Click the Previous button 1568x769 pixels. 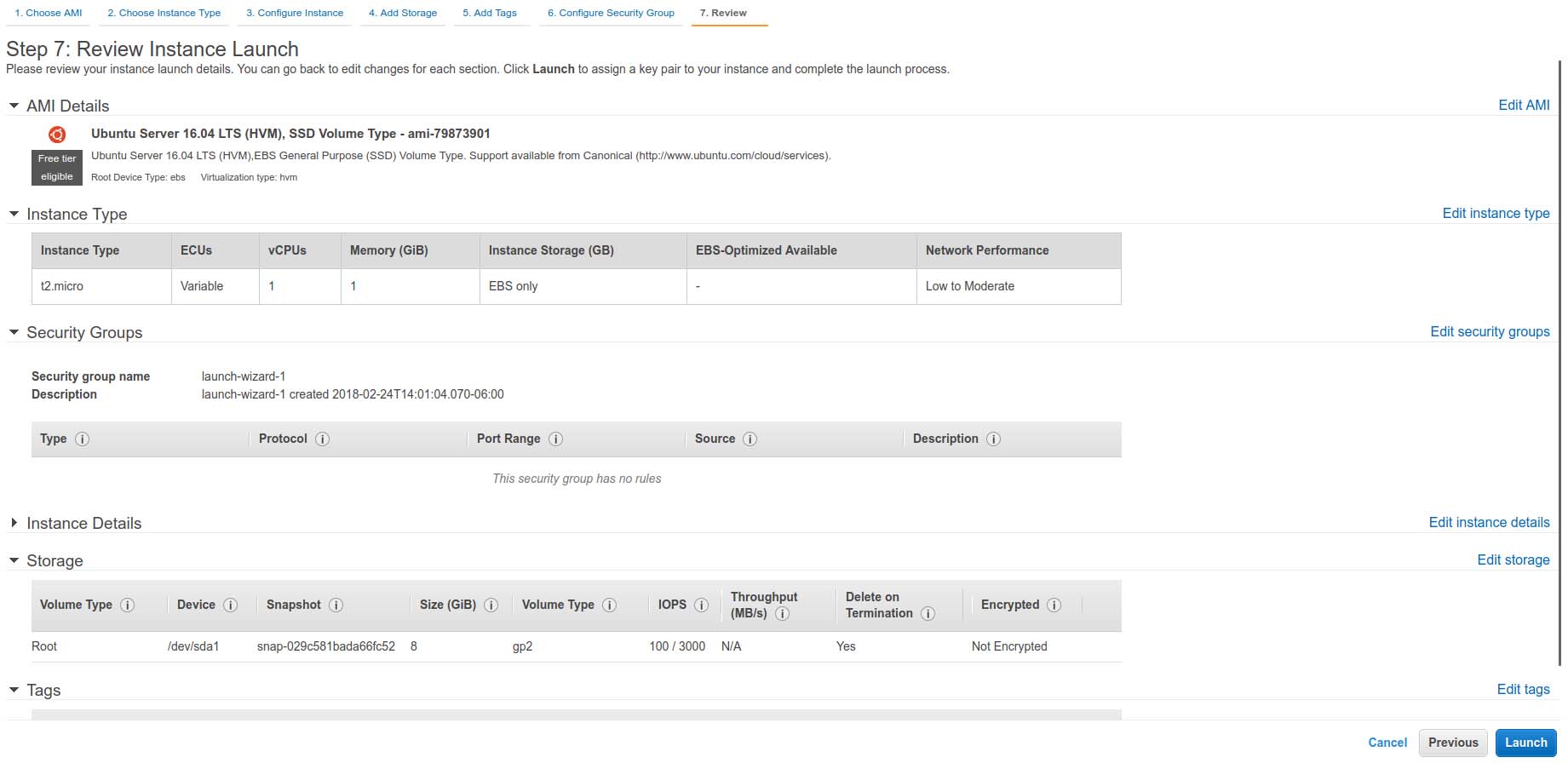[1453, 743]
